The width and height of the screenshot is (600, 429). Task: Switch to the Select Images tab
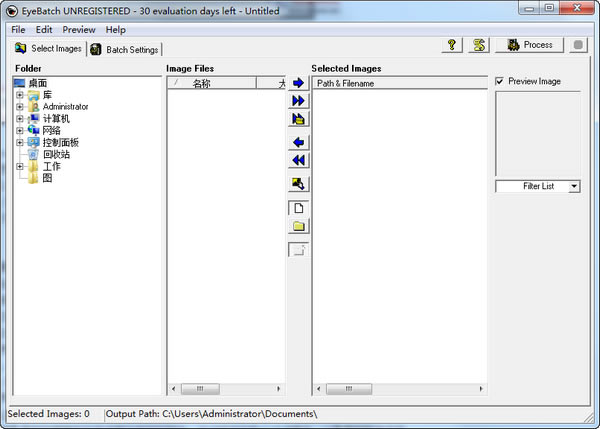coord(48,49)
